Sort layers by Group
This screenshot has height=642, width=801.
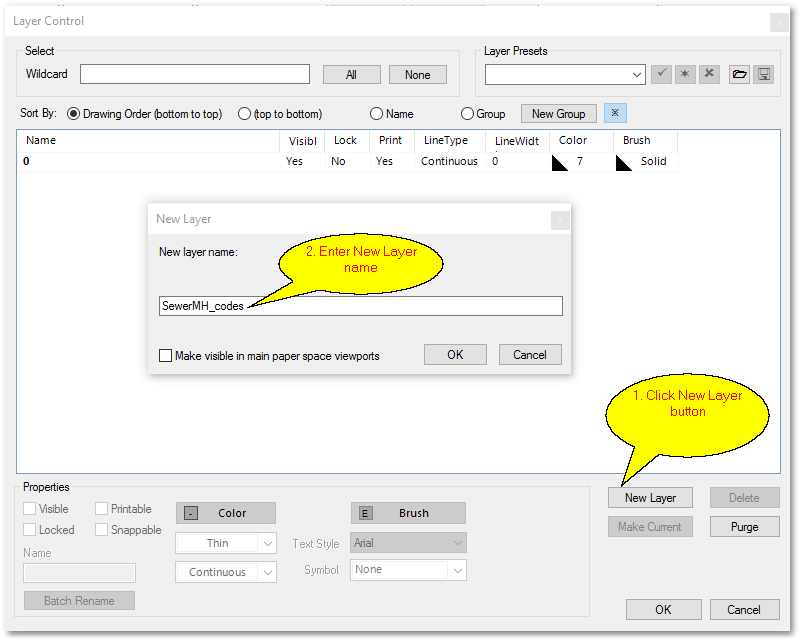point(467,114)
